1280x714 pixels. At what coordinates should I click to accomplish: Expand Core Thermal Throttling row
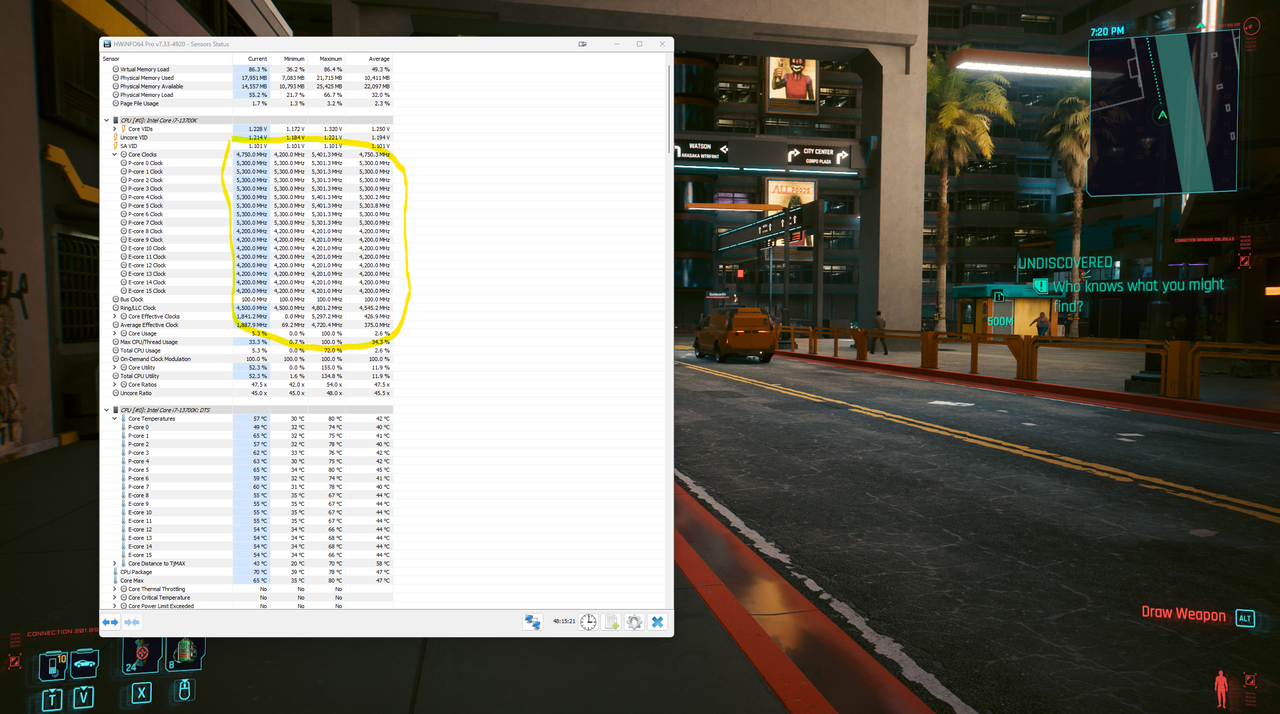[115, 589]
